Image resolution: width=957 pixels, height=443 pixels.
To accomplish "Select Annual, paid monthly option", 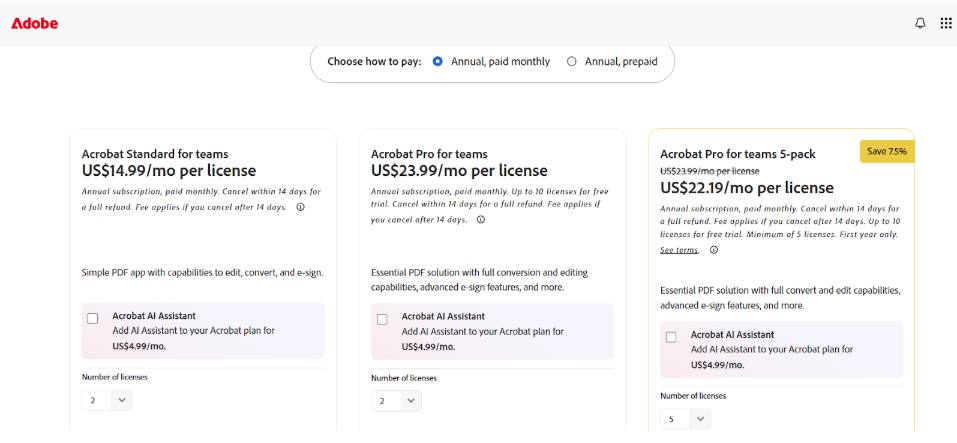I will pyautogui.click(x=437, y=62).
